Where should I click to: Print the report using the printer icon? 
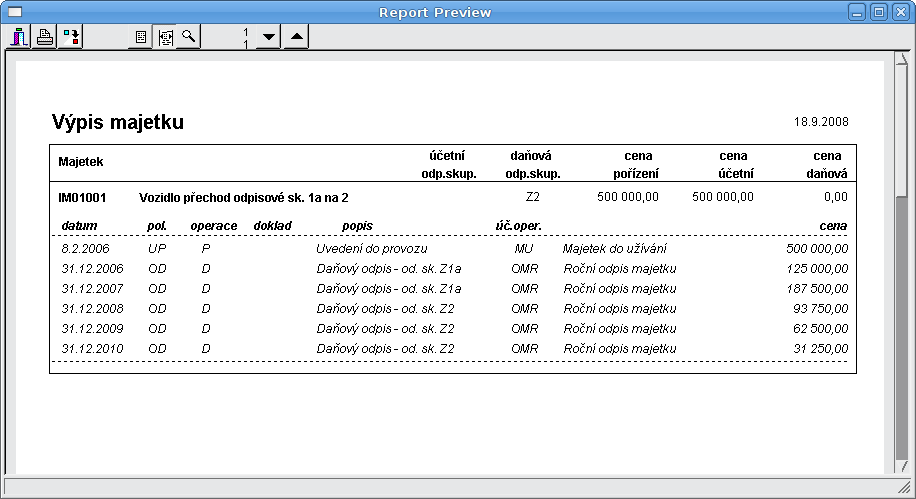click(45, 38)
